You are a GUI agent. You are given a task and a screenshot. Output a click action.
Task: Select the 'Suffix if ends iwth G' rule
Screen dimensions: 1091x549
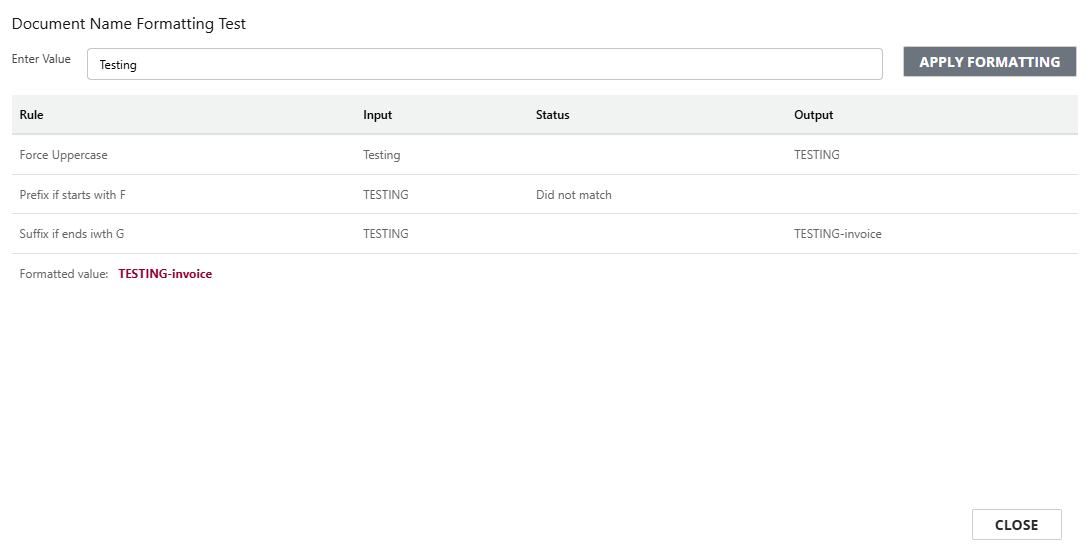click(72, 234)
